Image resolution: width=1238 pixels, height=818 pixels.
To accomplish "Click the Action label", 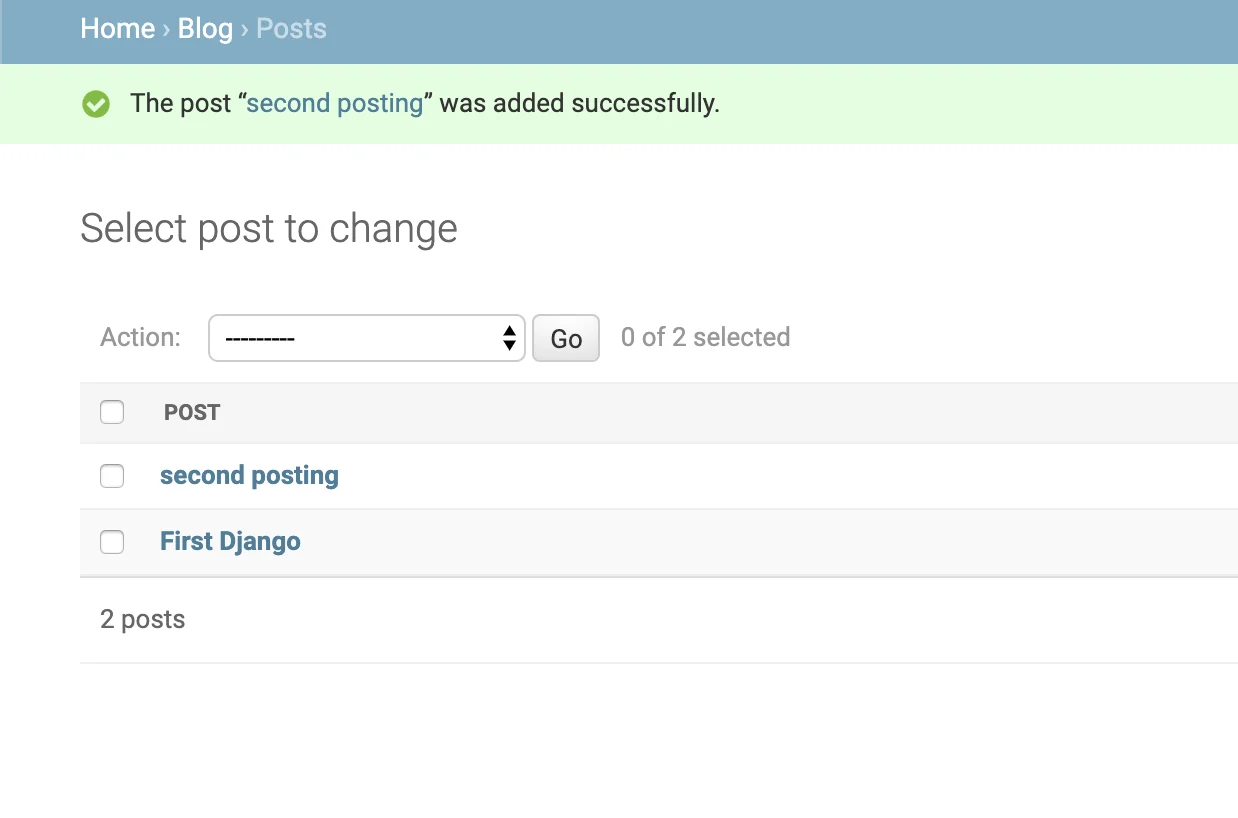I will click(140, 337).
